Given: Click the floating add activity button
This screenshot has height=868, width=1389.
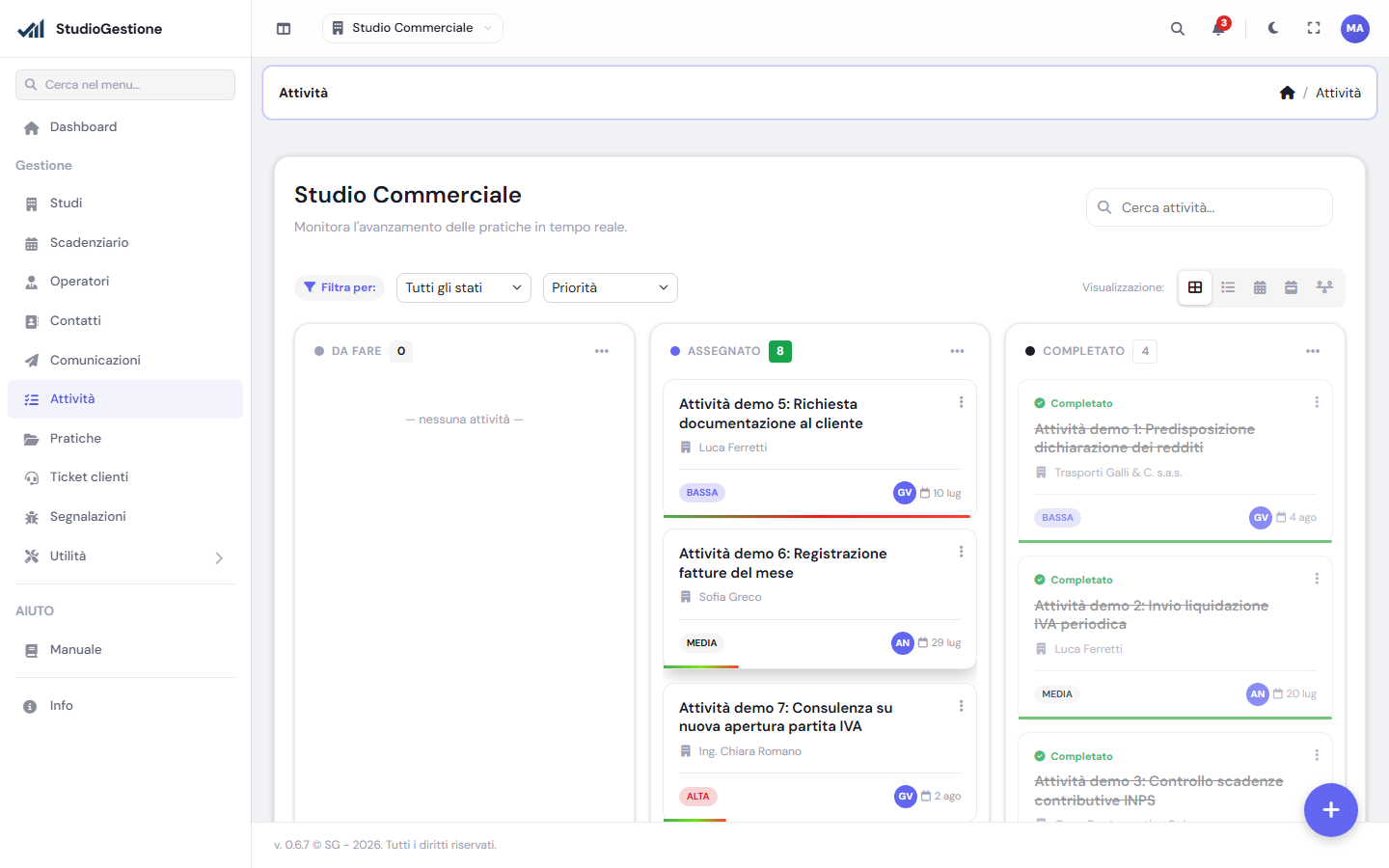Looking at the screenshot, I should [1331, 810].
